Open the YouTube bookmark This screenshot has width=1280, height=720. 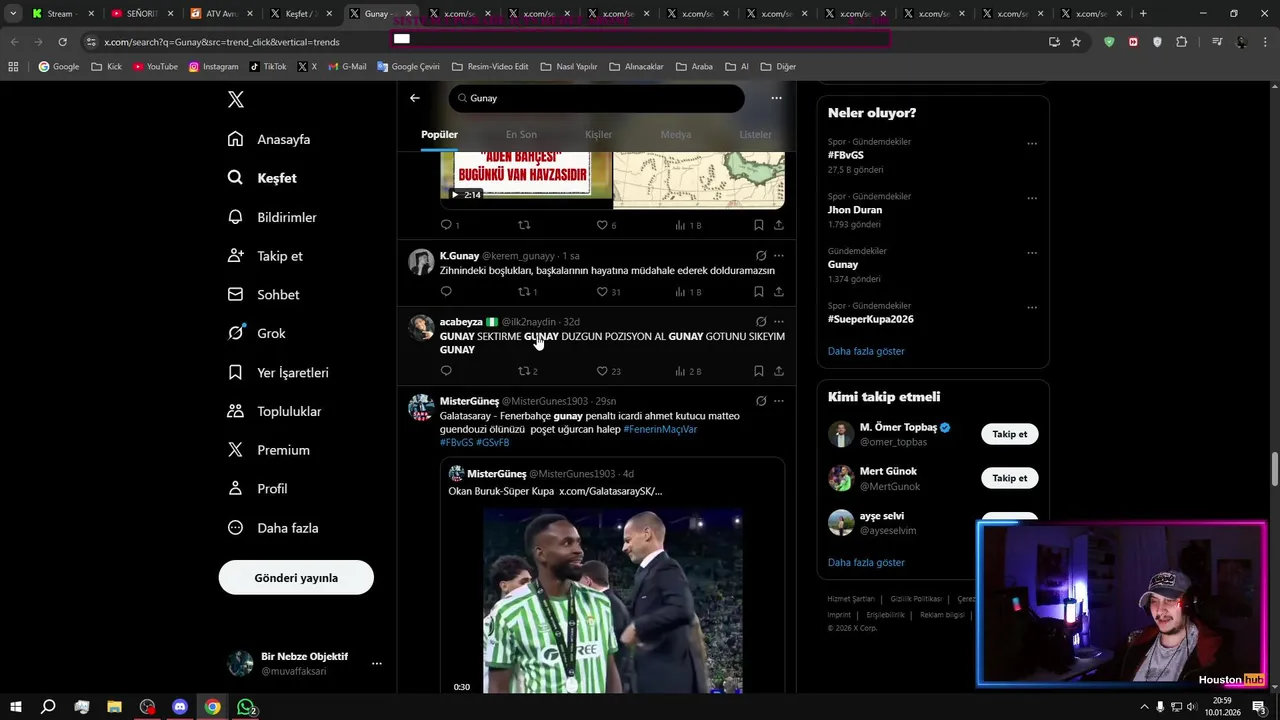pos(155,66)
